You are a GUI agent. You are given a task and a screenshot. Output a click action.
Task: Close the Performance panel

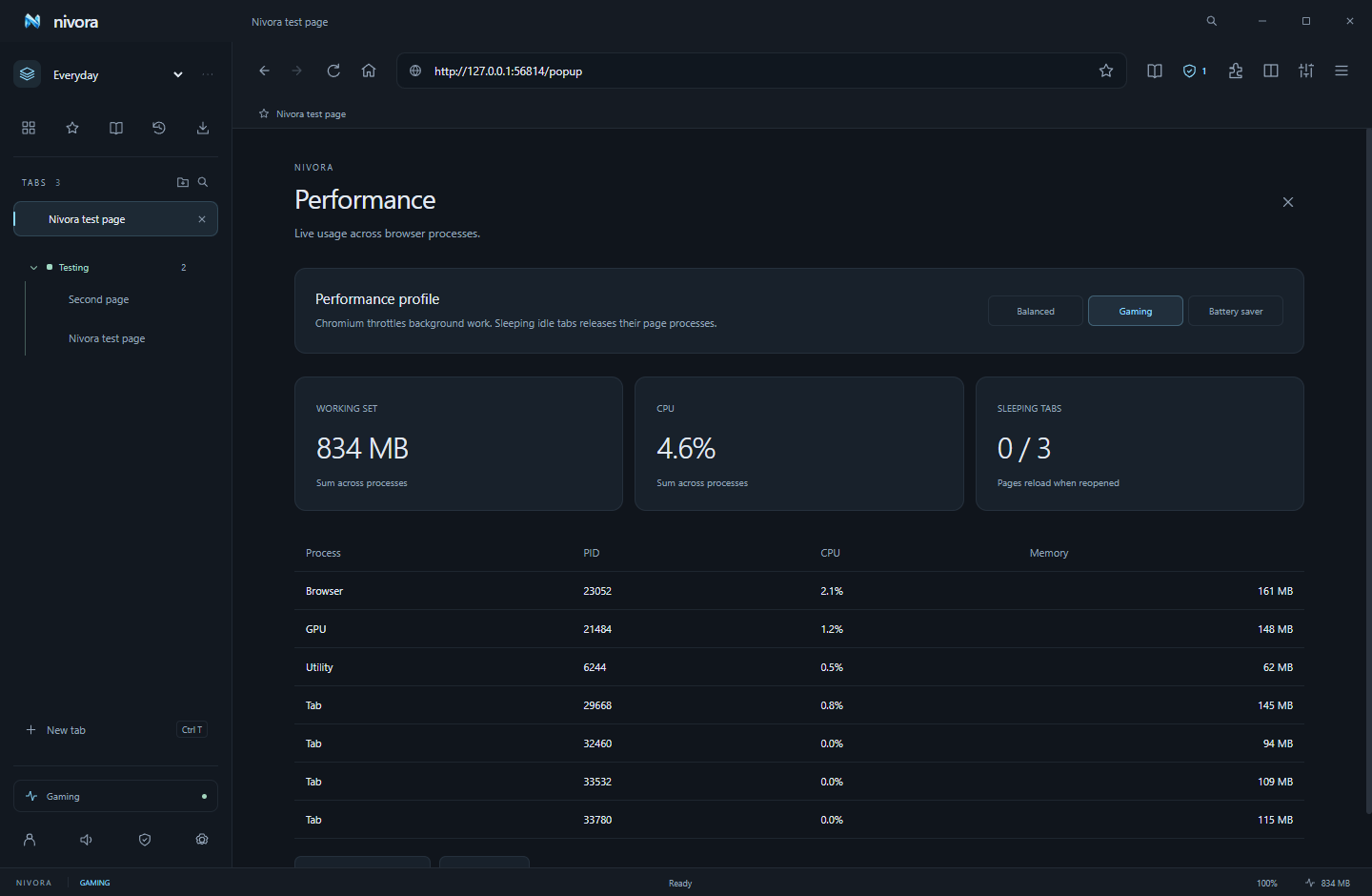click(x=1288, y=202)
